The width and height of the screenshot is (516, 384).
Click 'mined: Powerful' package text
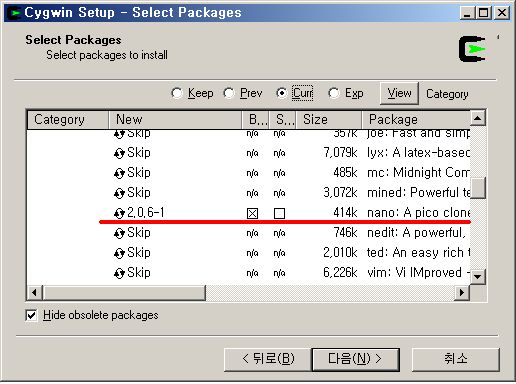(418, 193)
